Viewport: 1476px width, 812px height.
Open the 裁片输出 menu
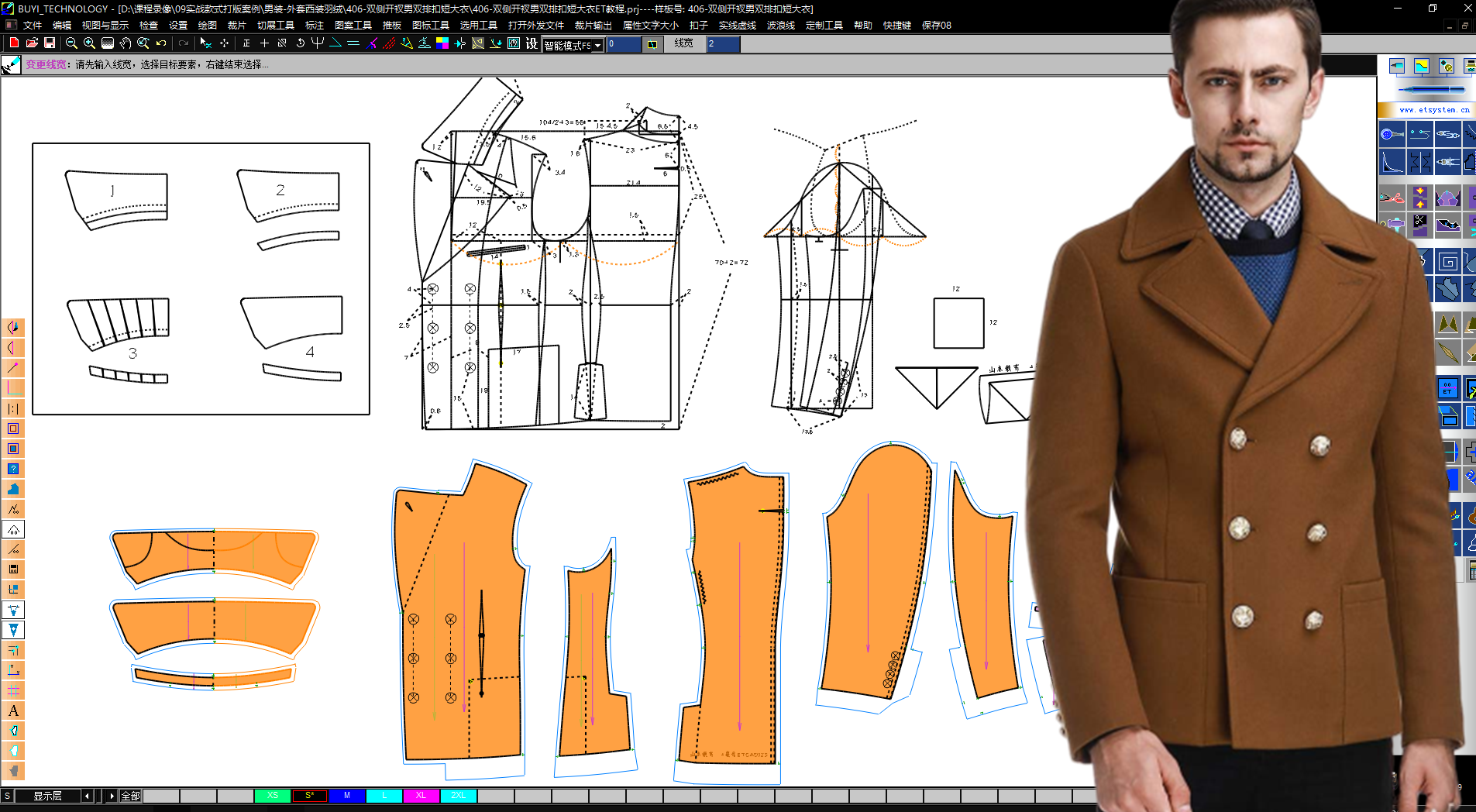click(593, 26)
